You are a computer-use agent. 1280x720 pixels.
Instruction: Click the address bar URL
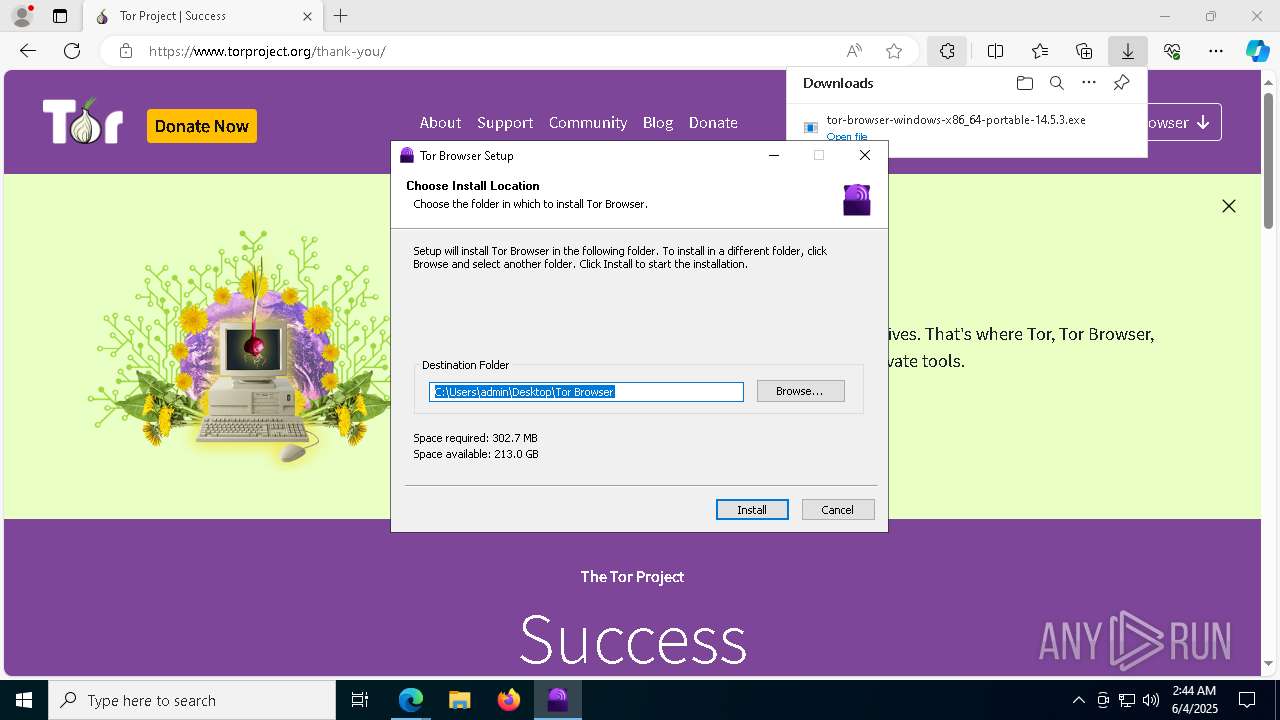(267, 51)
